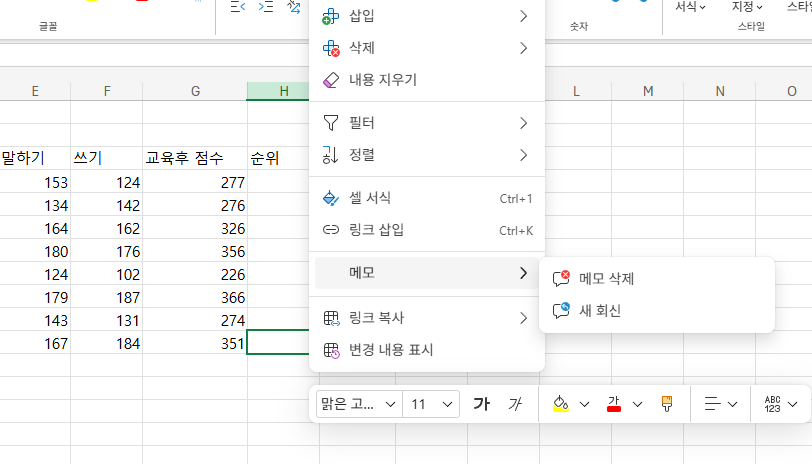Apply the red font color in mini toolbar
This screenshot has height=464, width=812.
(x=614, y=404)
